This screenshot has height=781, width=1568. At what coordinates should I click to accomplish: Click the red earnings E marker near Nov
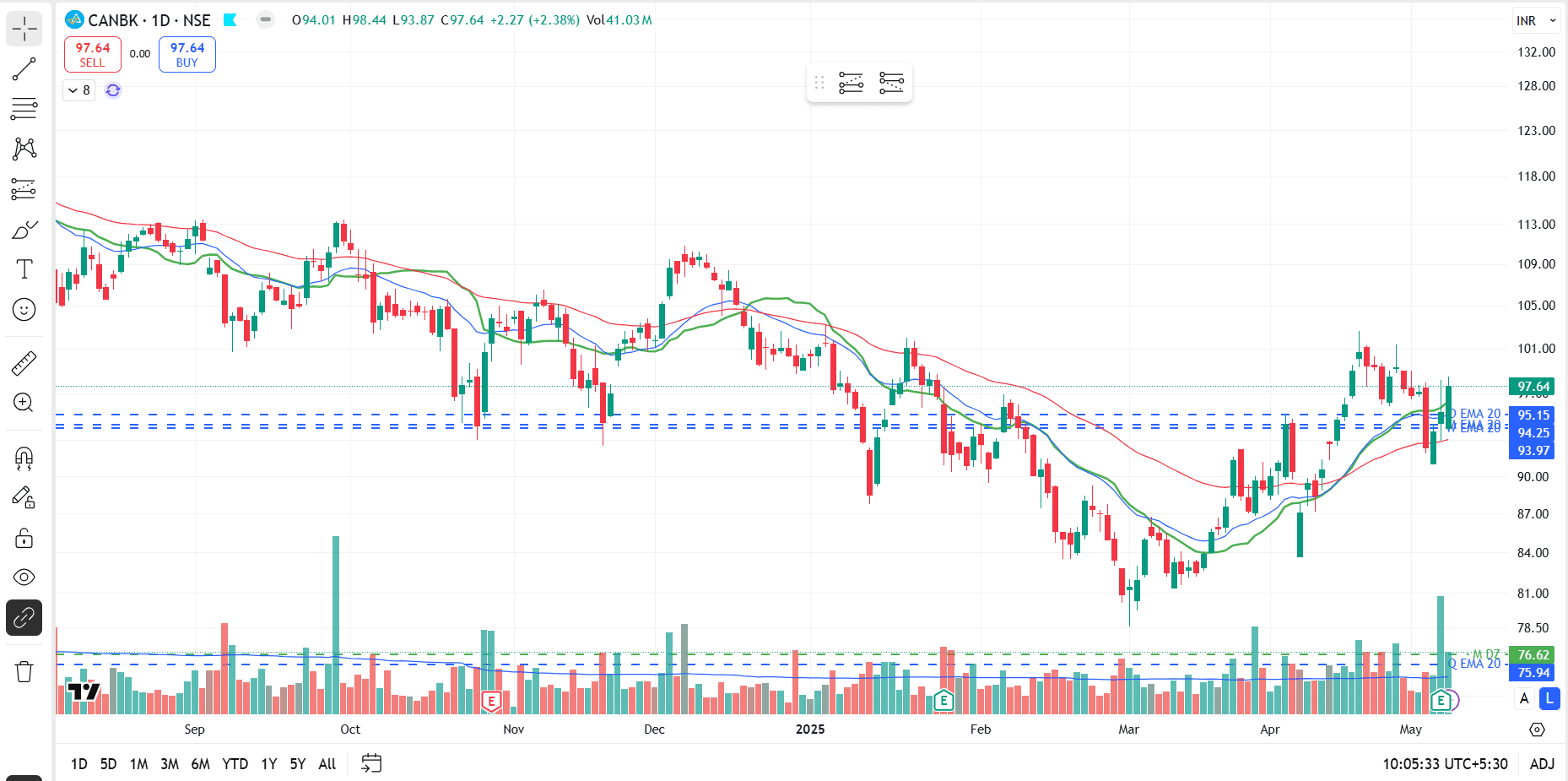pos(491,700)
